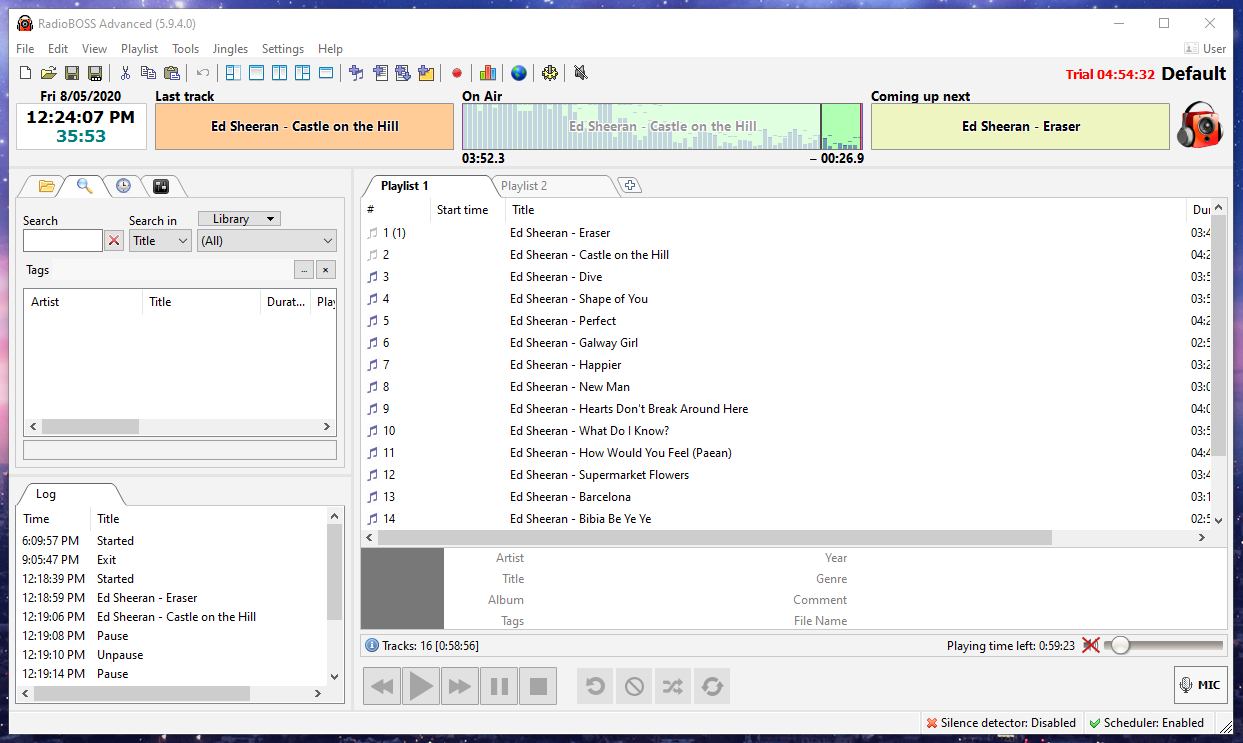Open the Search in Title combo box
Viewport: 1243px width, 743px height.
[160, 241]
